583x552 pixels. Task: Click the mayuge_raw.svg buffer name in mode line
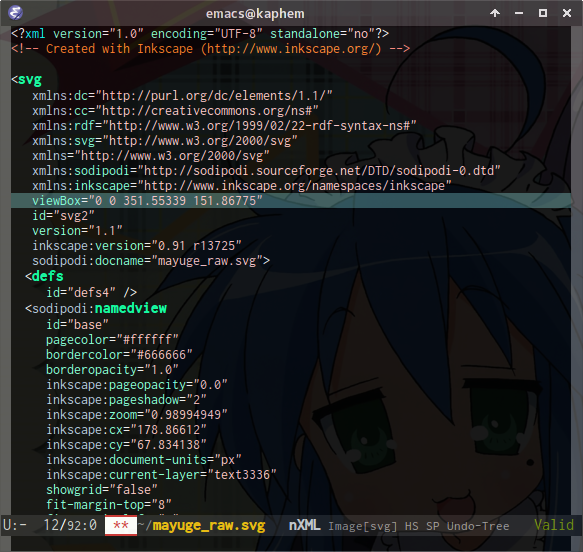(209, 526)
